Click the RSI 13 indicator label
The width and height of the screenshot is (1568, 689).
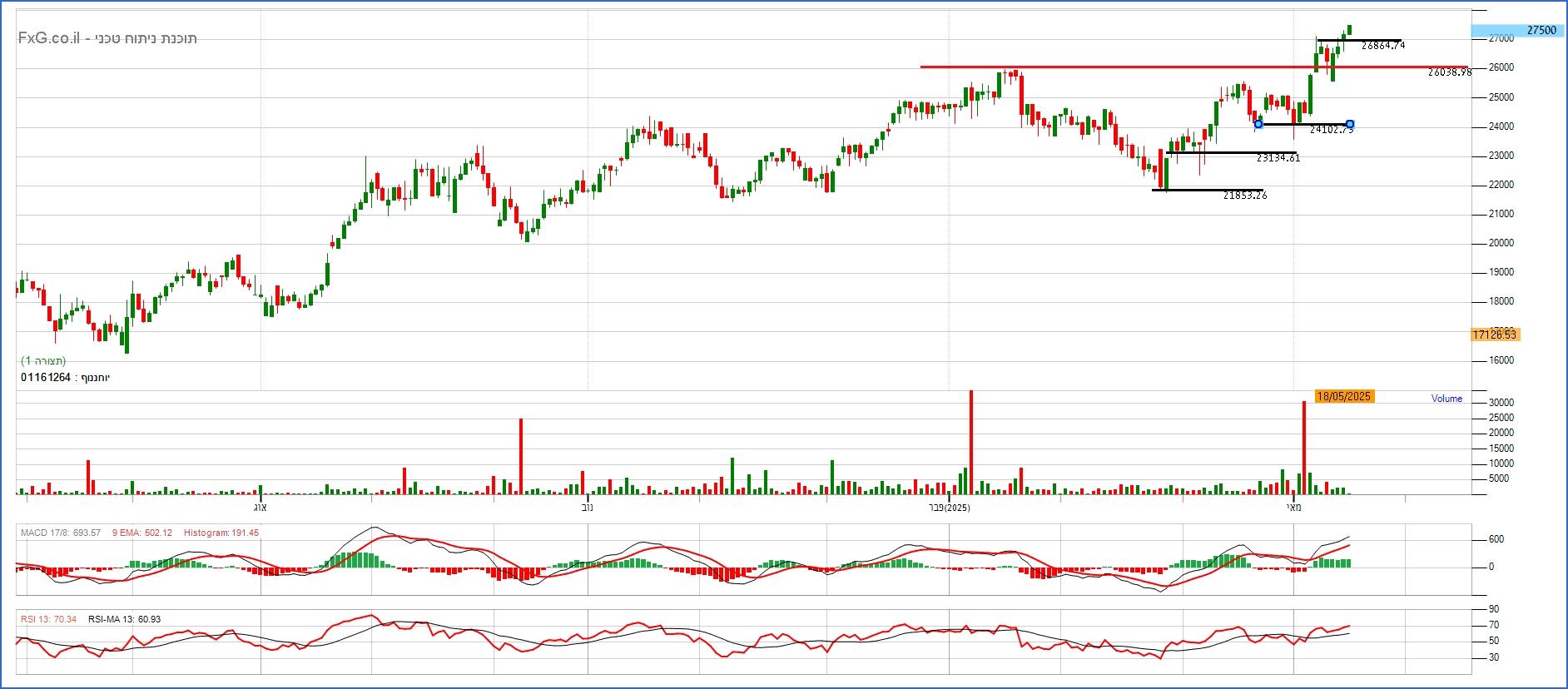tap(48, 619)
